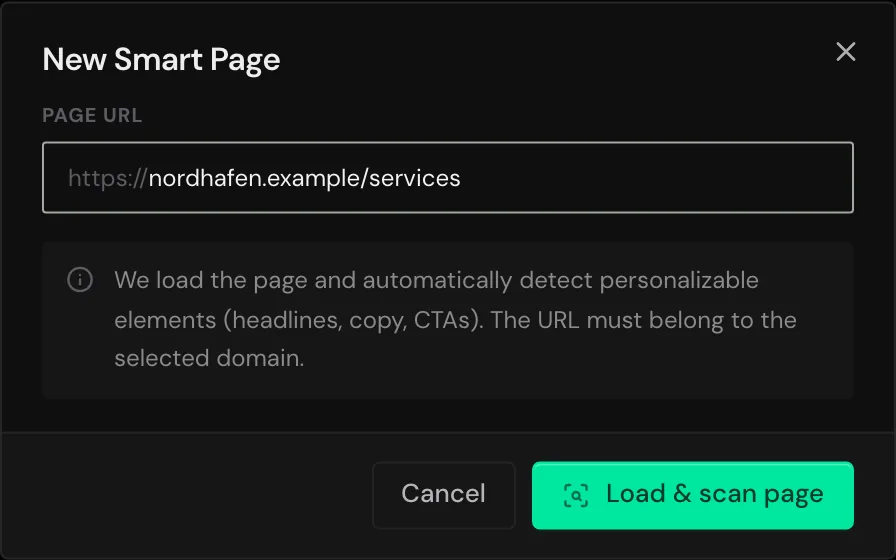Close the New Smart Page dialog

[846, 52]
